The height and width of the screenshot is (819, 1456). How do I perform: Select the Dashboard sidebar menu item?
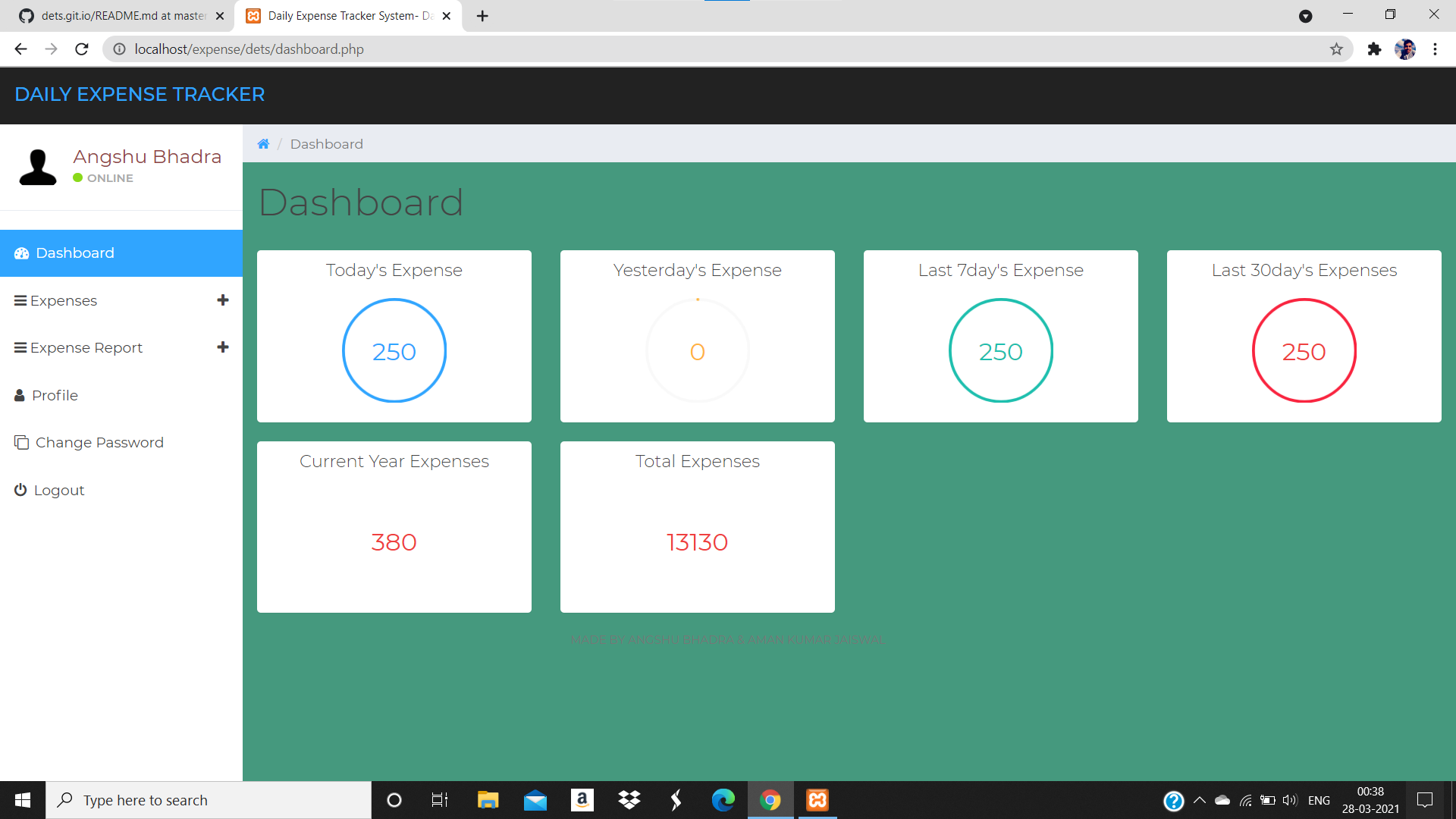point(75,253)
